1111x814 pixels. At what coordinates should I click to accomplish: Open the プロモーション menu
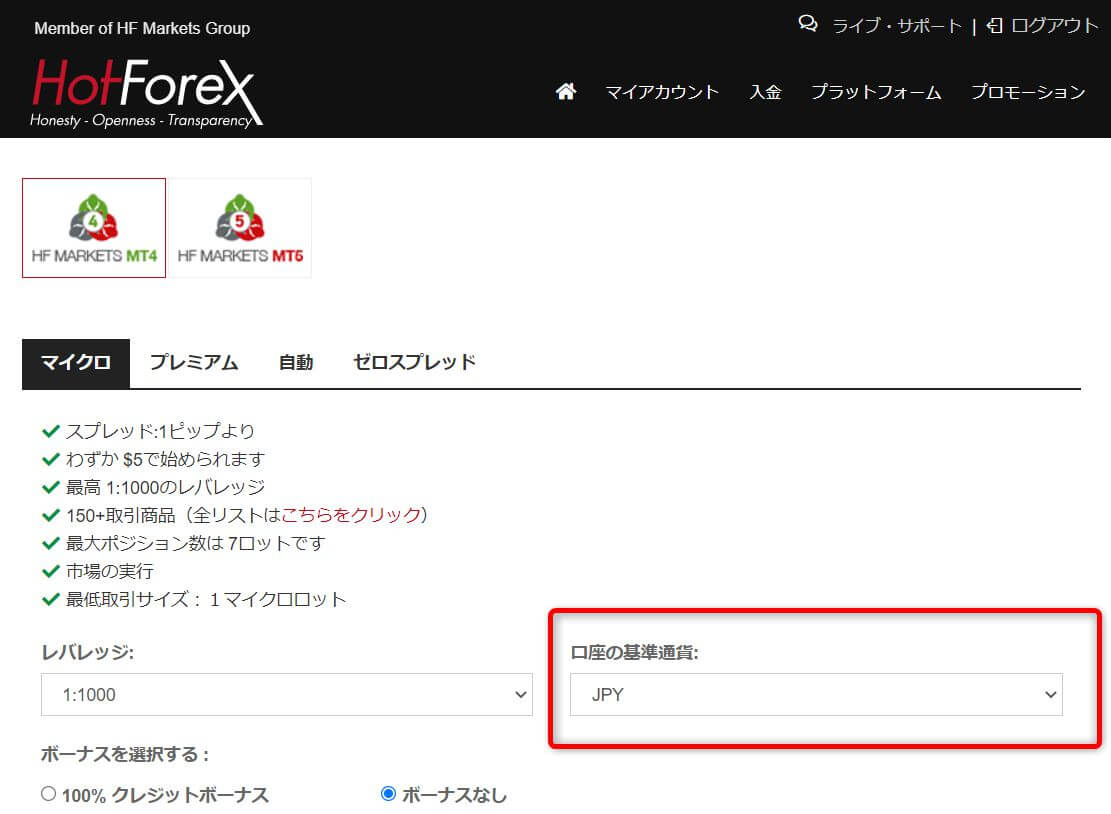click(1028, 92)
